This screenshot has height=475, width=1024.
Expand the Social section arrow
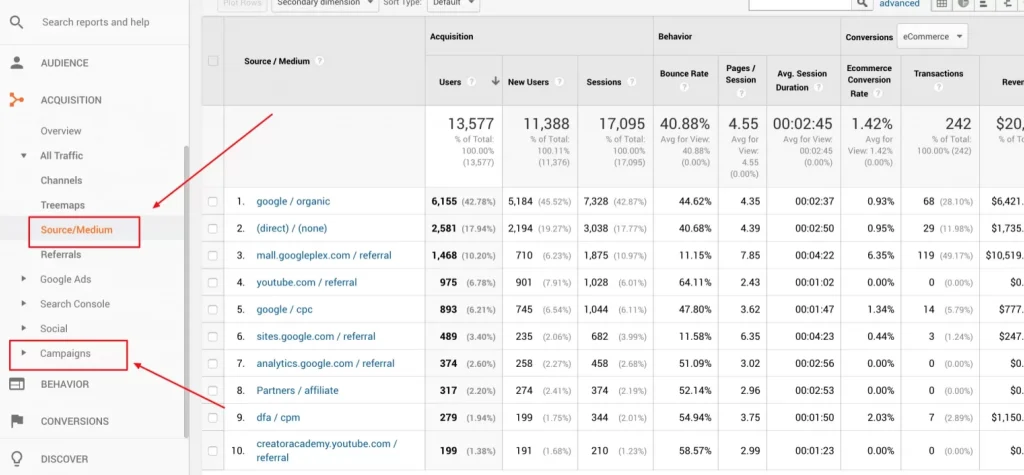click(x=24, y=328)
